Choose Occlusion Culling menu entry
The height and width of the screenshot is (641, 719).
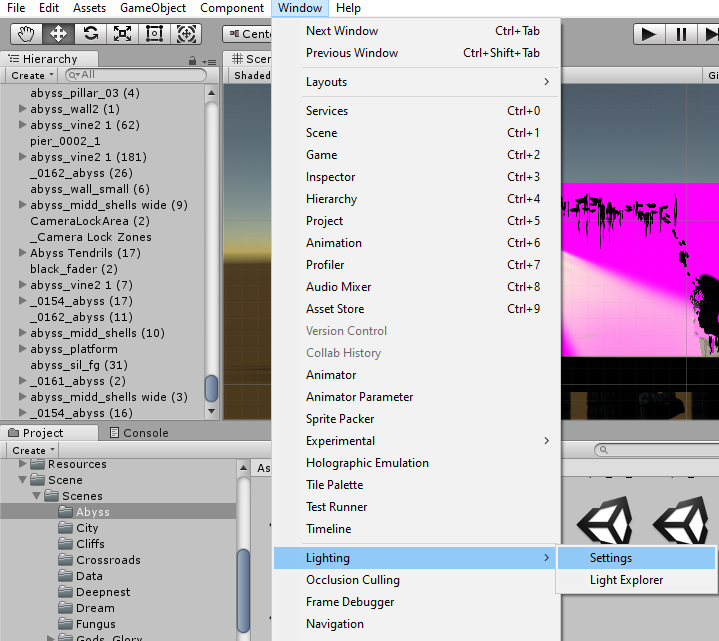click(x=416, y=580)
